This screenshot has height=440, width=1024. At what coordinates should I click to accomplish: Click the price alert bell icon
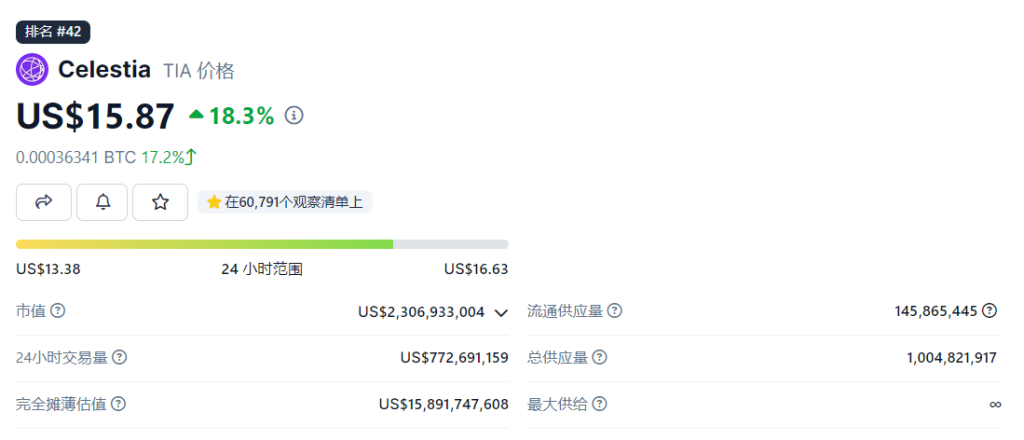pyautogui.click(x=103, y=202)
